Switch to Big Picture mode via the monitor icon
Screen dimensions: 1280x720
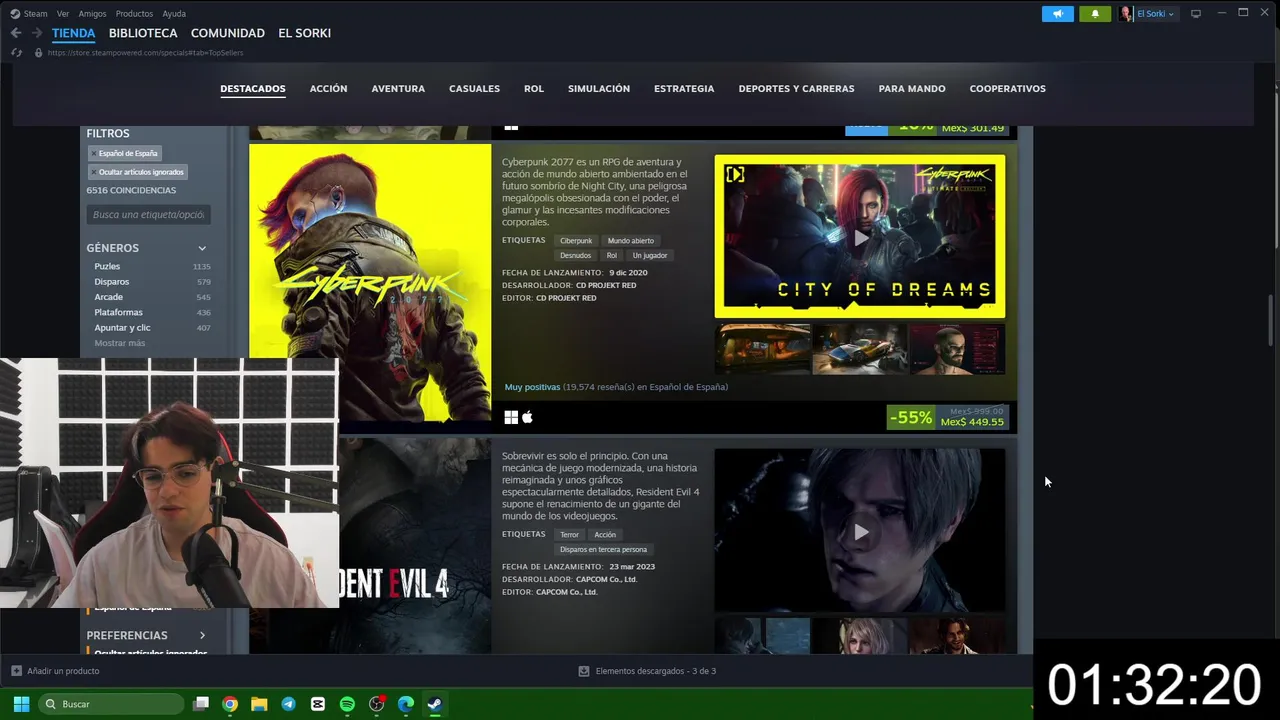point(1195,14)
